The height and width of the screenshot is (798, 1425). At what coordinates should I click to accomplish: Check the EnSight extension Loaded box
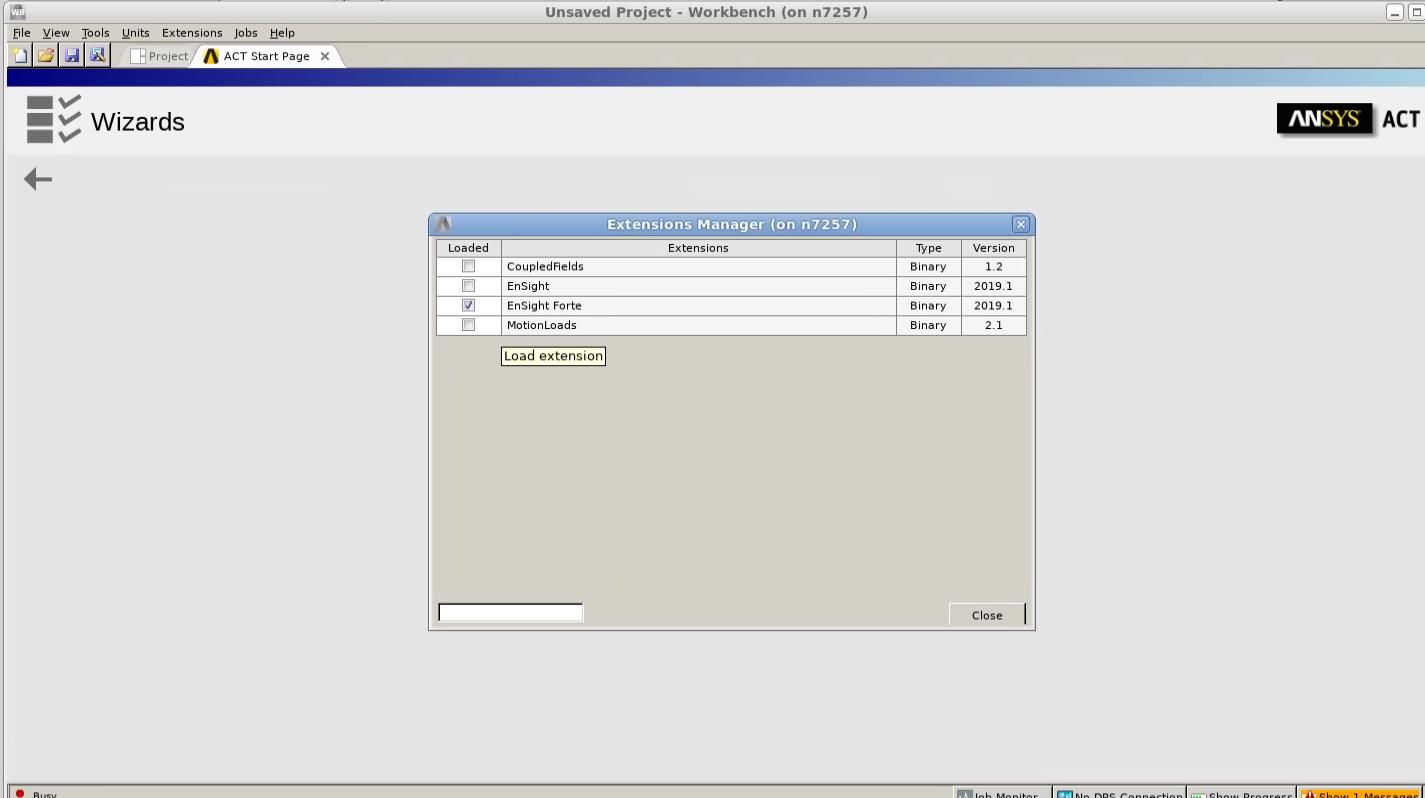click(x=468, y=286)
